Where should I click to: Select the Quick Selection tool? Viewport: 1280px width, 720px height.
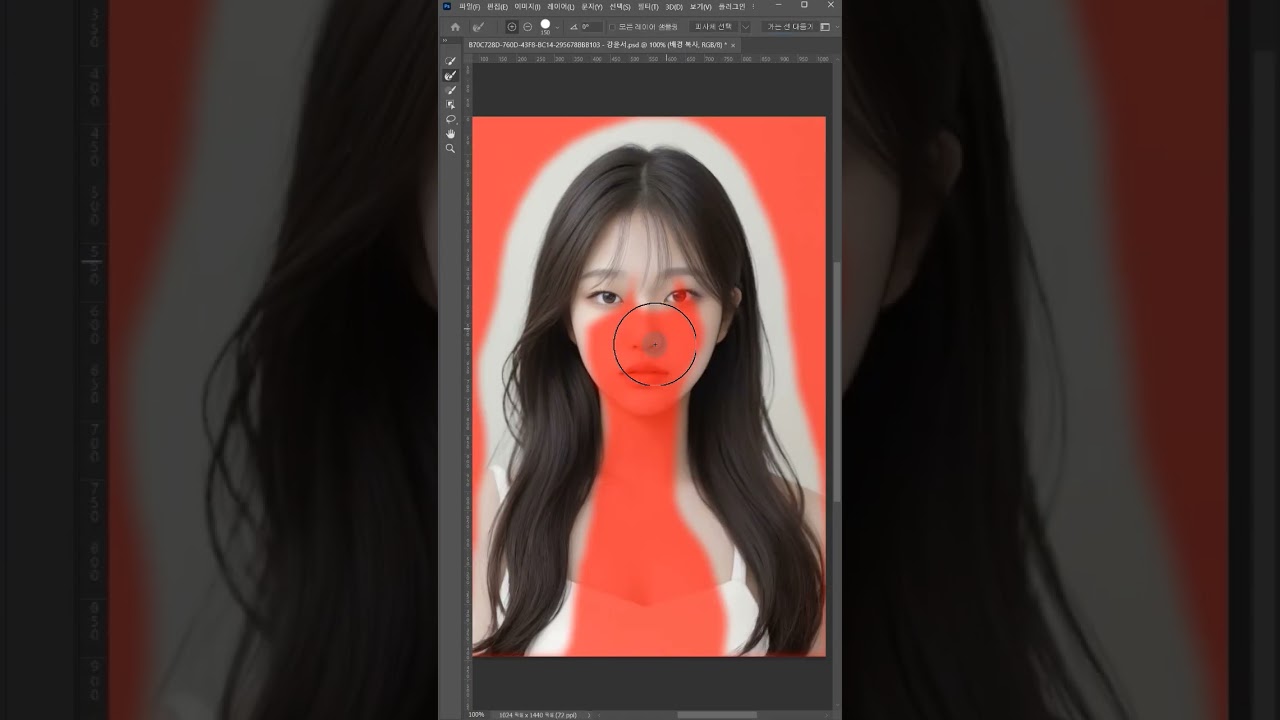pos(450,61)
